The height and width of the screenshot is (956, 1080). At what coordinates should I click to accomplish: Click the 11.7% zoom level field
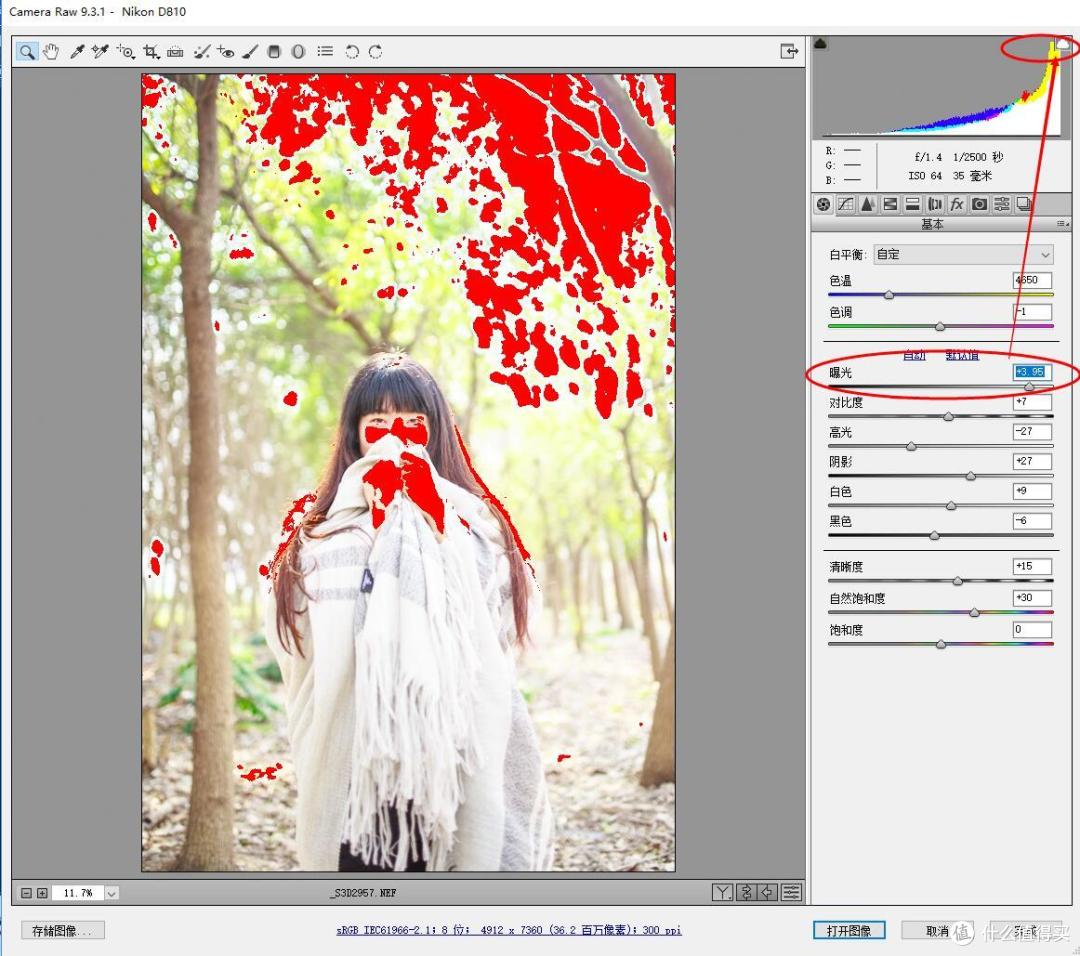tap(78, 893)
